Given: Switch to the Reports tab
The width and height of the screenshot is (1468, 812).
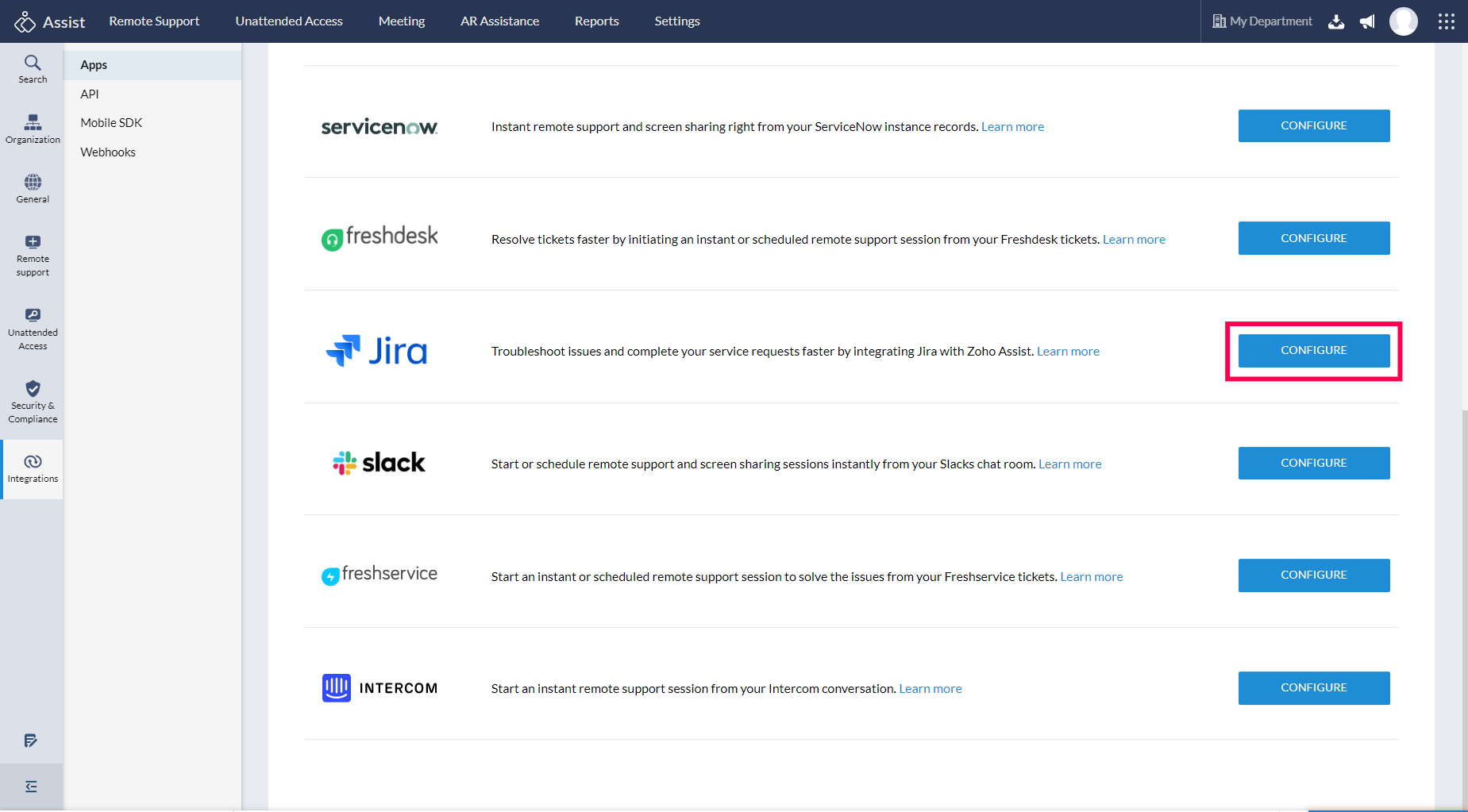Looking at the screenshot, I should (x=596, y=21).
